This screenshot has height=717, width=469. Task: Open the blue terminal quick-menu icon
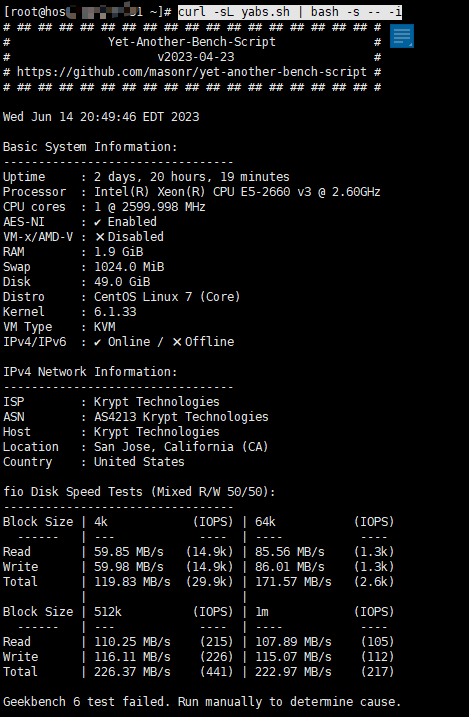click(x=402, y=36)
